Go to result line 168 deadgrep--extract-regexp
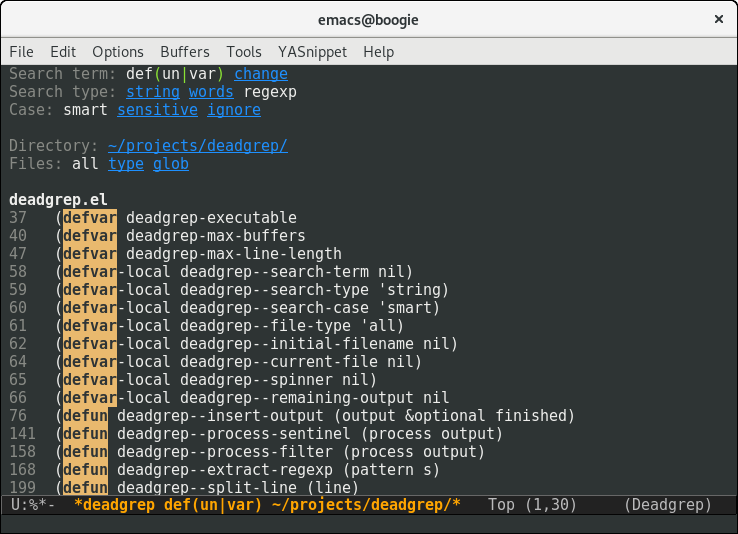 [x=225, y=470]
